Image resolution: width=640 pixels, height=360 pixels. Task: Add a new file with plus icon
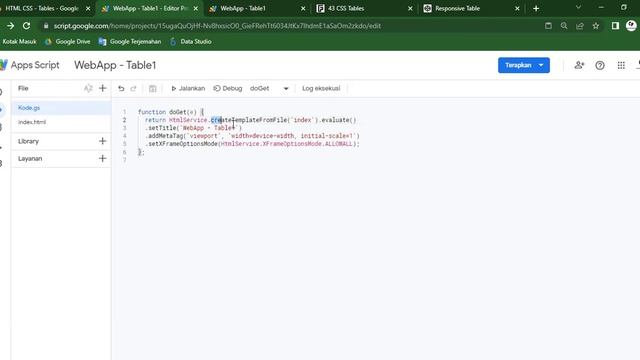pyautogui.click(x=102, y=88)
